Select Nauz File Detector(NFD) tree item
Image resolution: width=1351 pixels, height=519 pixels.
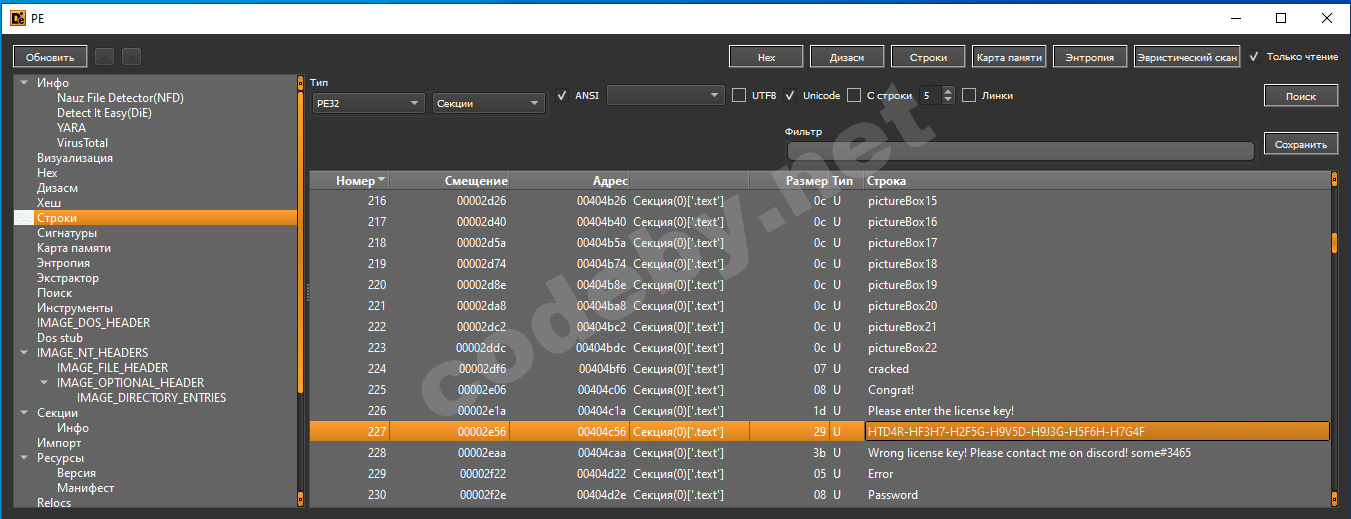pyautogui.click(x=120, y=98)
